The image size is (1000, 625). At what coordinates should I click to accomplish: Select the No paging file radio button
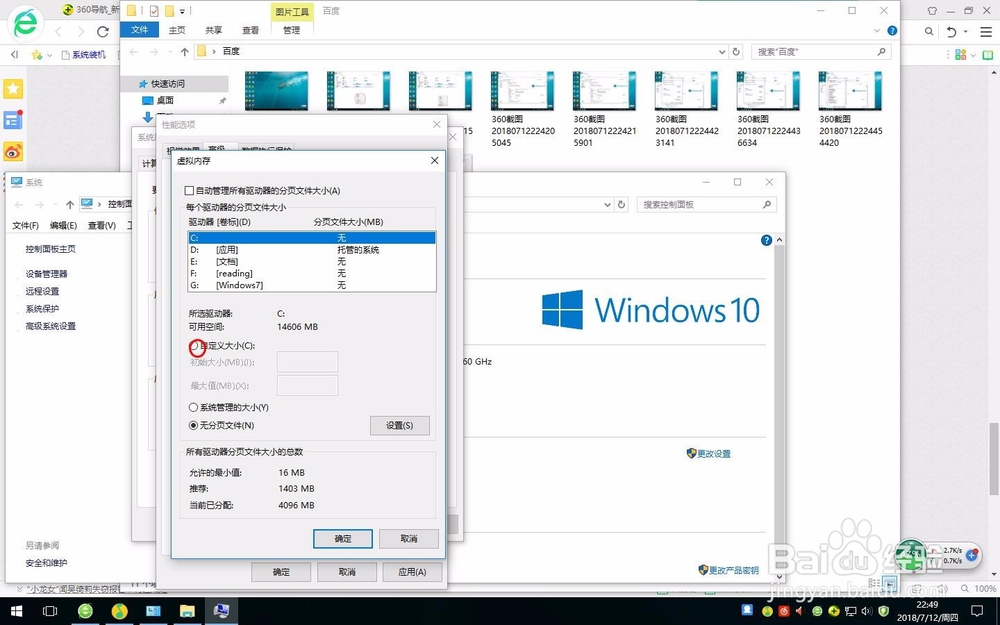click(x=193, y=425)
